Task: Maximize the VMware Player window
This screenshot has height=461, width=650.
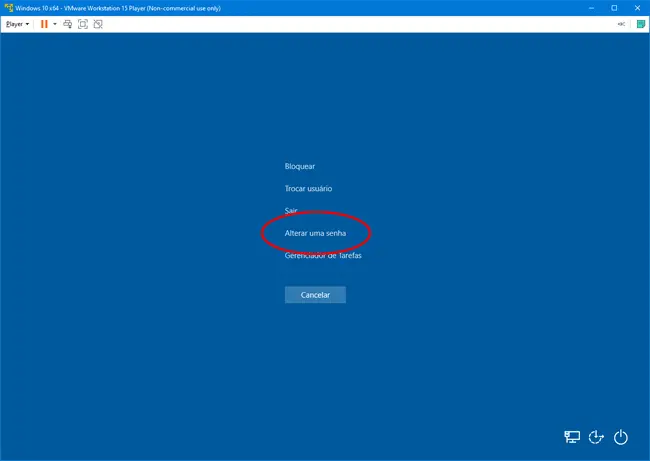Action: tap(614, 7)
